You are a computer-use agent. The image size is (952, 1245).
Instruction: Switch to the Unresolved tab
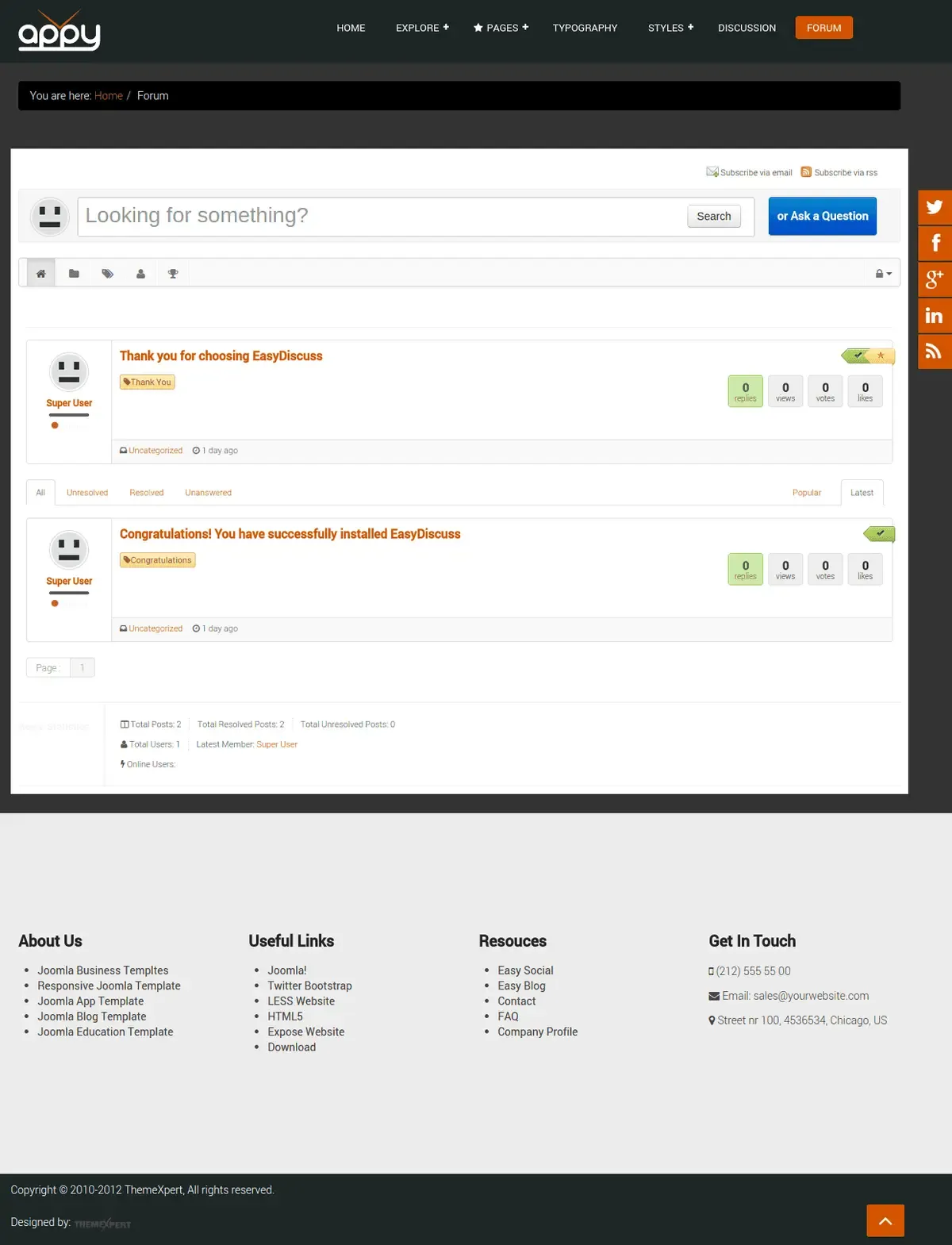(87, 493)
